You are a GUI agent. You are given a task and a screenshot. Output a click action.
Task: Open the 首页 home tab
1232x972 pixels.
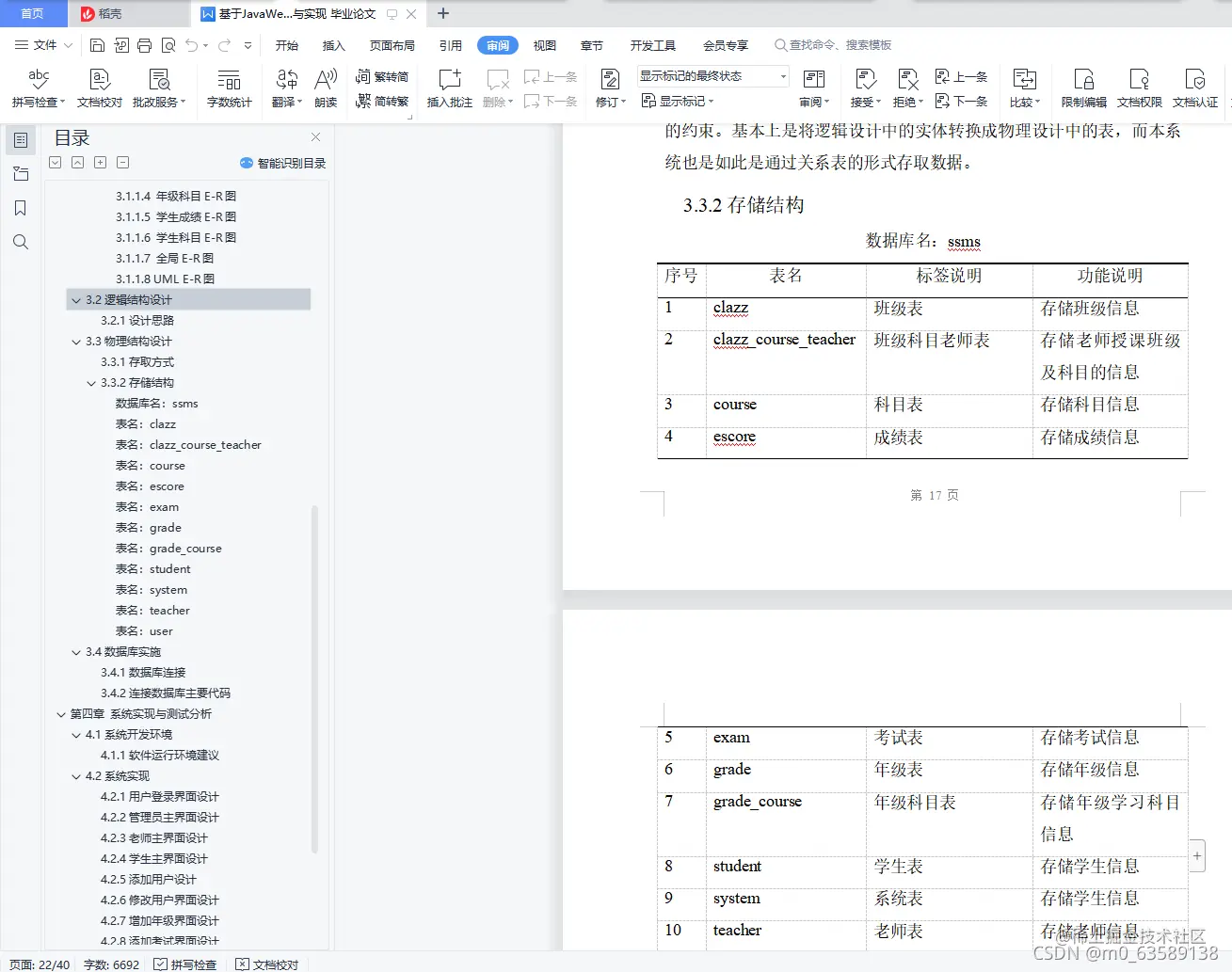33,13
